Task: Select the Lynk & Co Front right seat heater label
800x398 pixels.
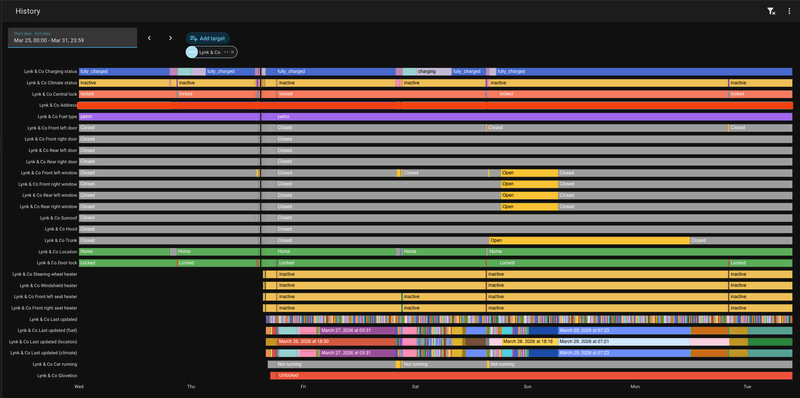Action: [44, 308]
